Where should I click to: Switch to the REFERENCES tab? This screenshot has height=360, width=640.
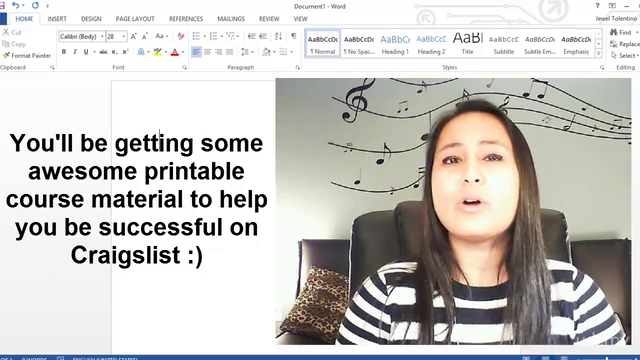tap(186, 19)
